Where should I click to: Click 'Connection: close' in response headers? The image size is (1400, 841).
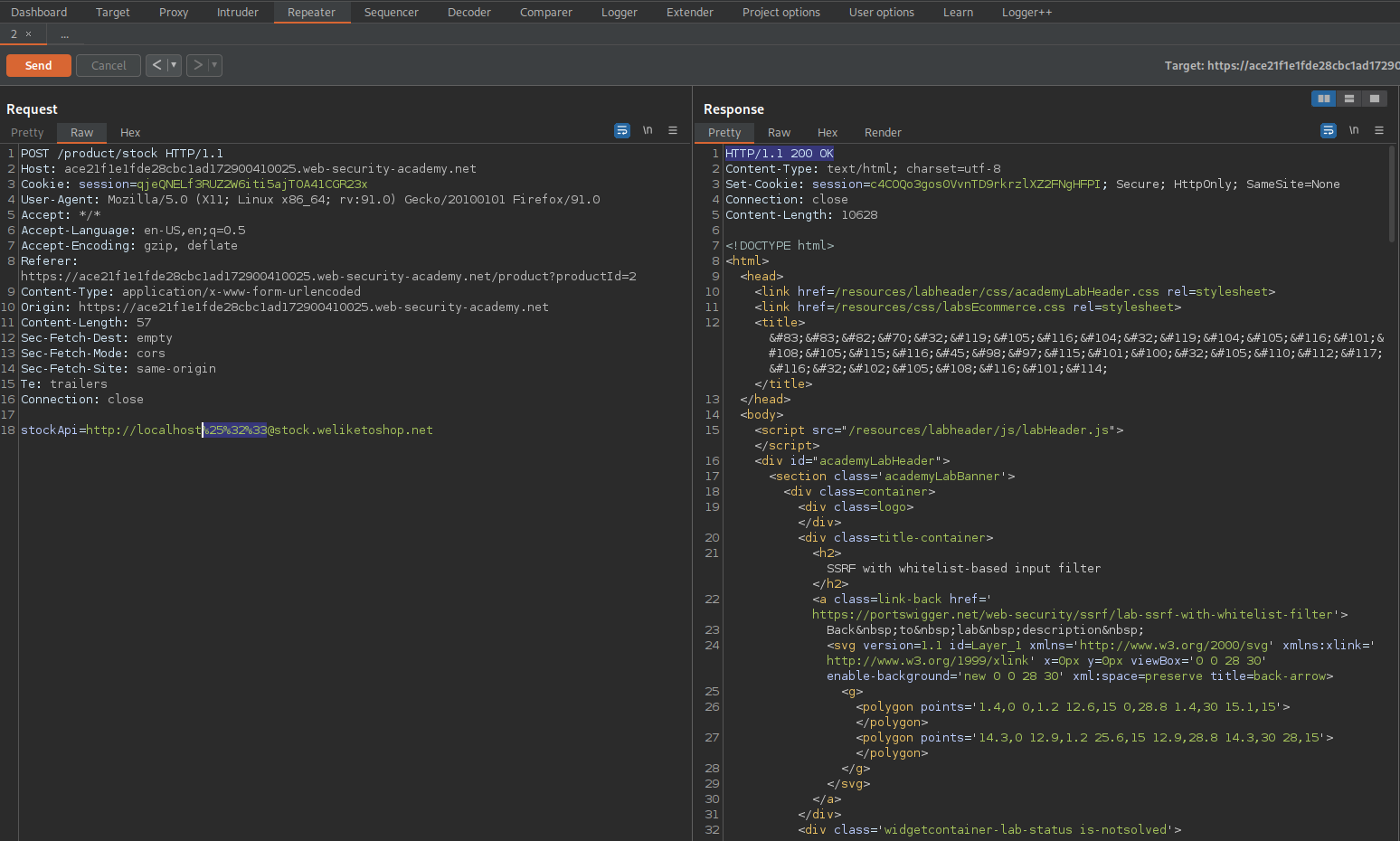coord(787,199)
